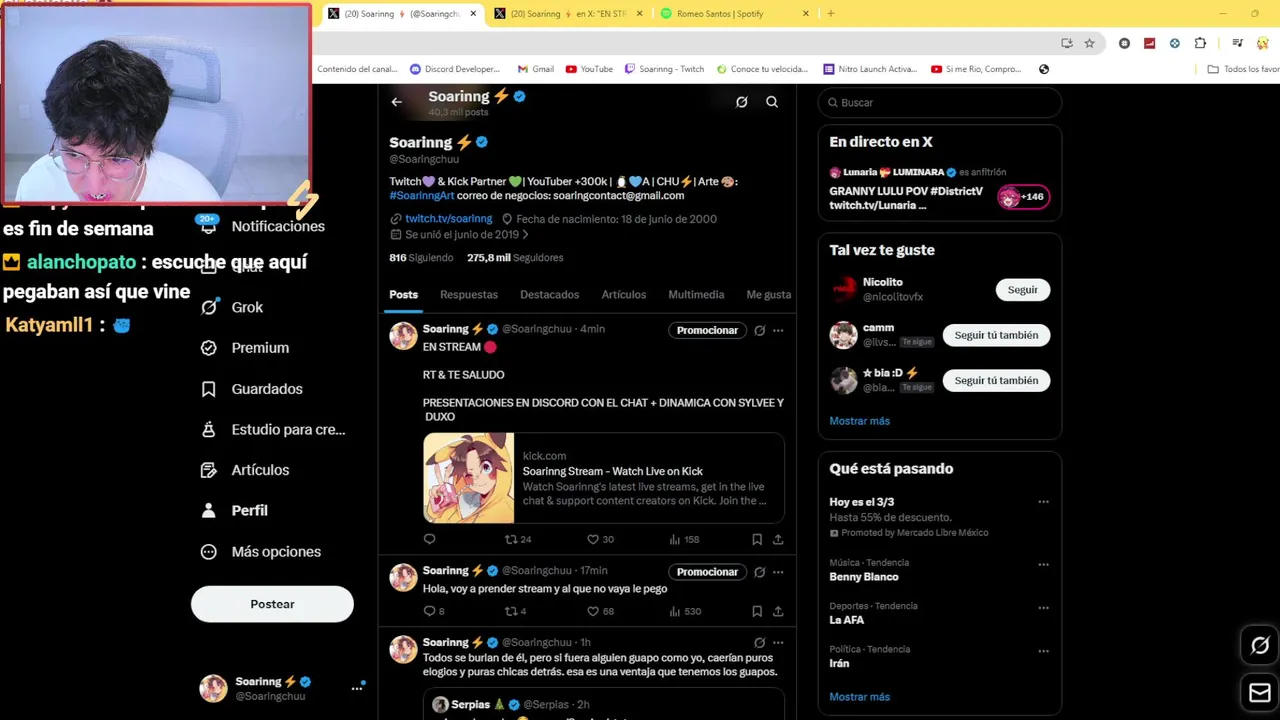
Task: Open account menu dots next to Soarinng
Action: [x=357, y=688]
